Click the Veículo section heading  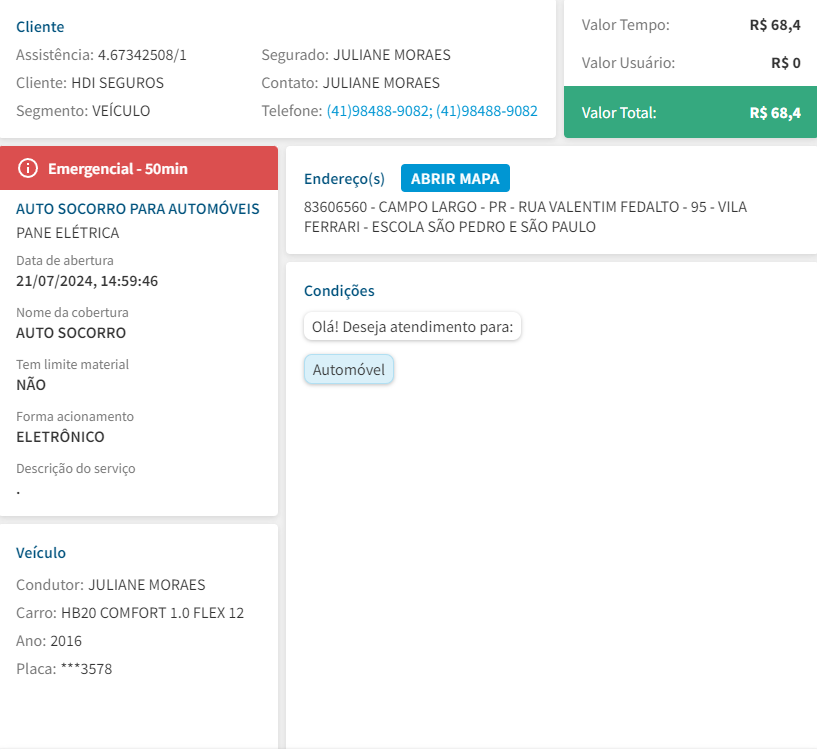click(41, 552)
